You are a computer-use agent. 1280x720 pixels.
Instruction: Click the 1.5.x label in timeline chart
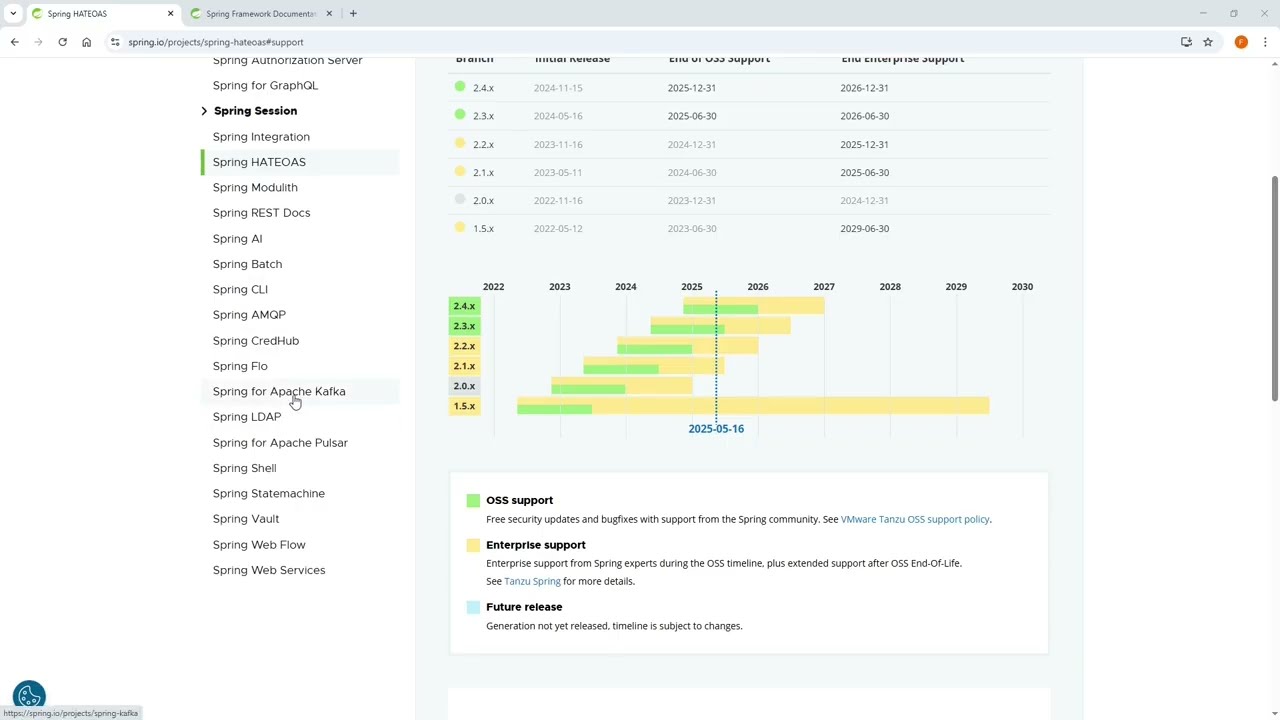[464, 406]
